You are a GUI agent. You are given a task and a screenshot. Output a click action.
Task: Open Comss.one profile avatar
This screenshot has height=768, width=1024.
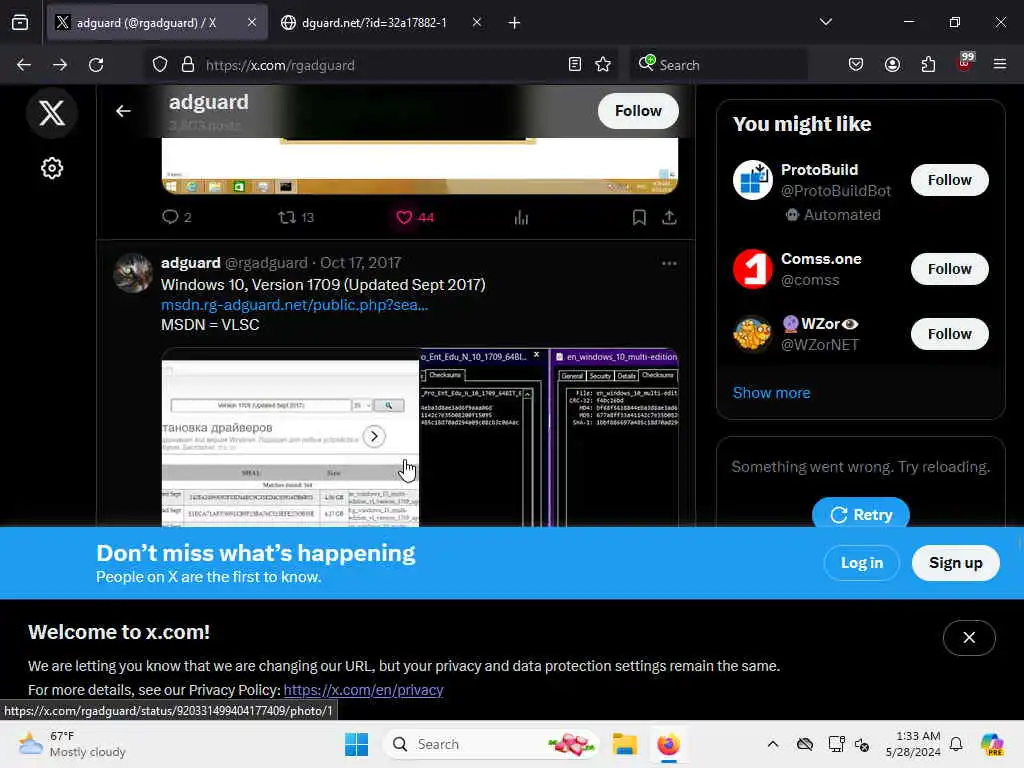(x=752, y=269)
